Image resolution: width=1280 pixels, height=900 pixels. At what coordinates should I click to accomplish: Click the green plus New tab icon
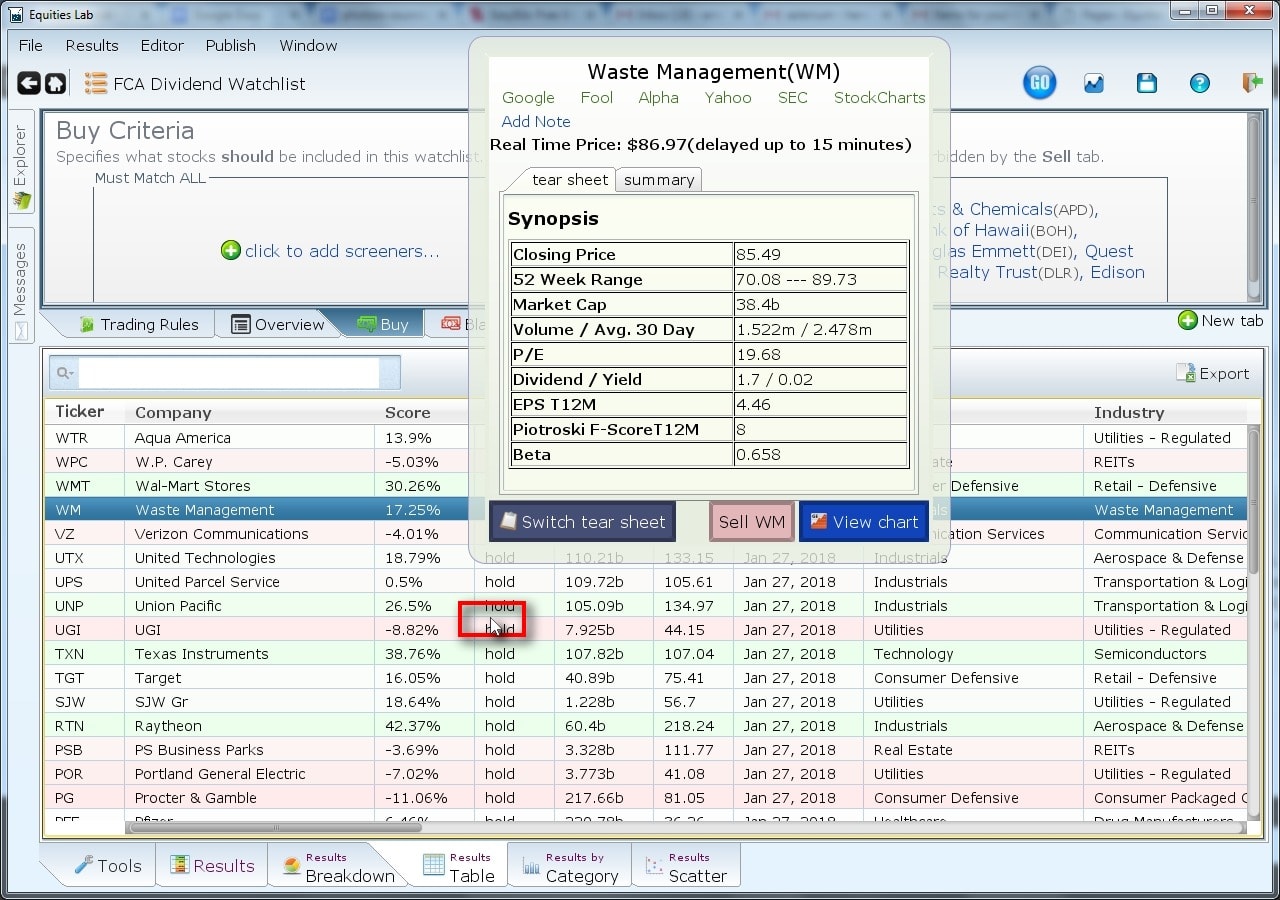coord(1188,320)
